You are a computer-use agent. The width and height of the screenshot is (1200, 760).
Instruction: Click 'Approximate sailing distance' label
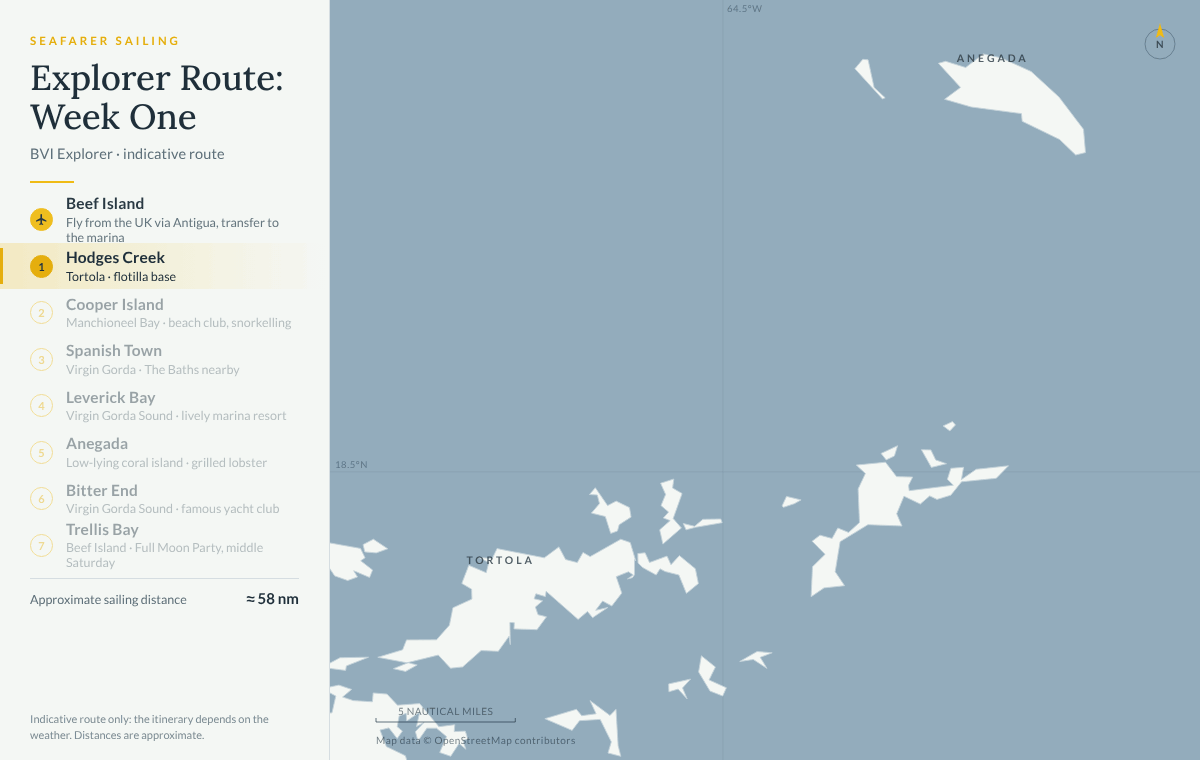coord(108,600)
